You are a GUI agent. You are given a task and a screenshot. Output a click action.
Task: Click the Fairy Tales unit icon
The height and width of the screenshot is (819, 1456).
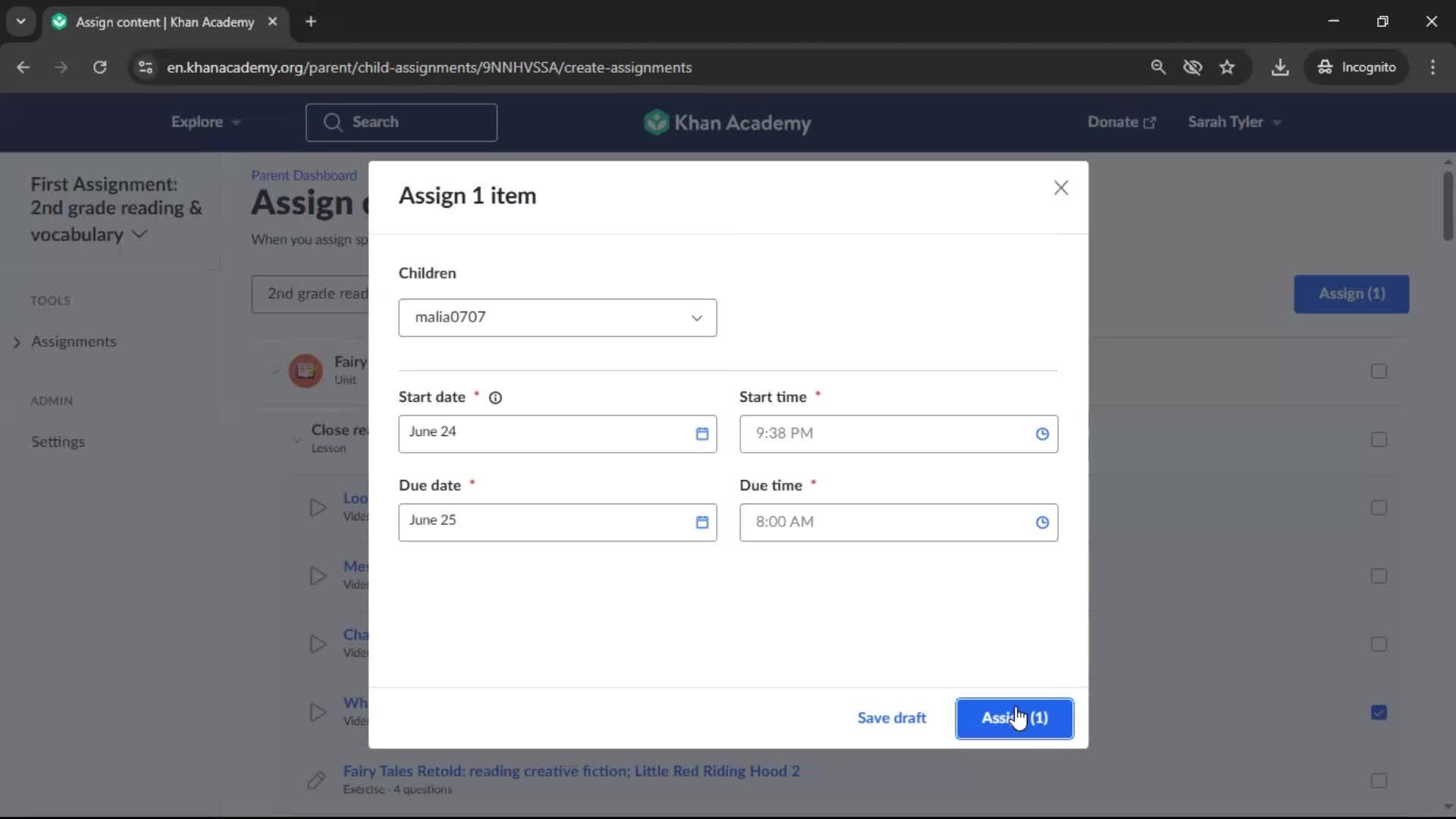click(306, 371)
